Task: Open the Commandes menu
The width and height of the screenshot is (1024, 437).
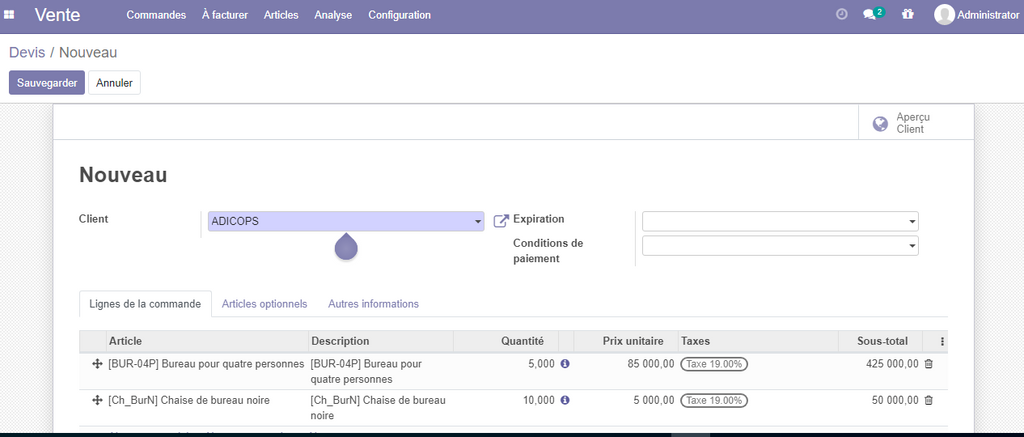Action: (x=155, y=15)
